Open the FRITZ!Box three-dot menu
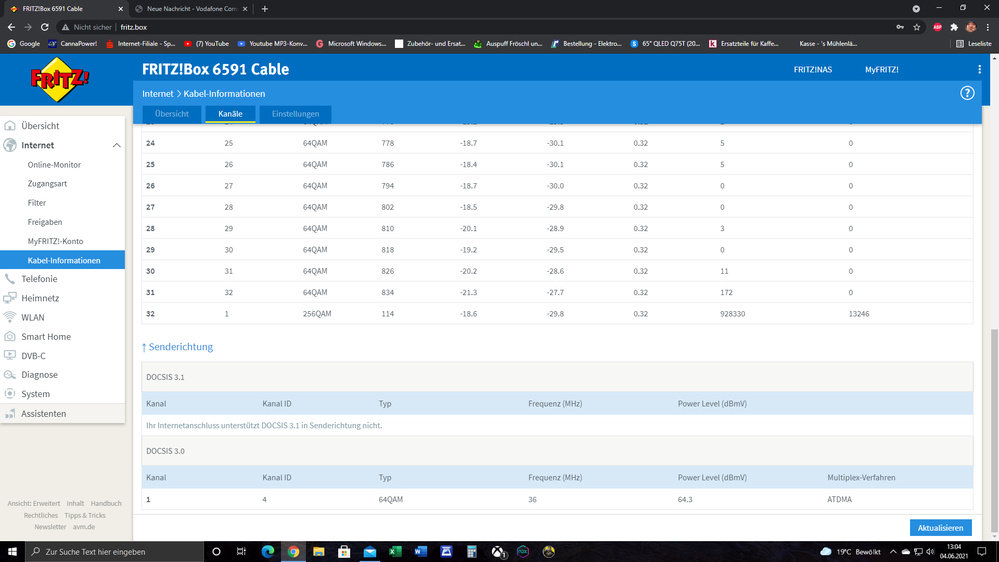 coord(979,69)
